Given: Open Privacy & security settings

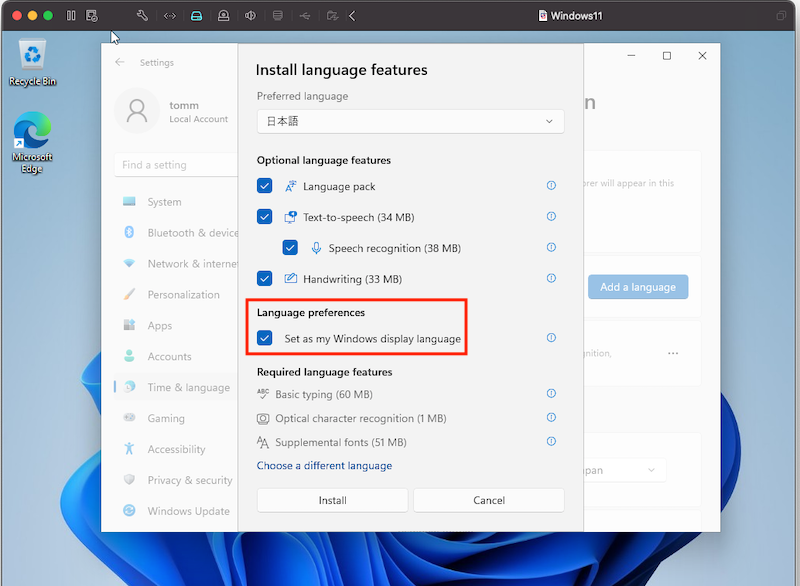Looking at the screenshot, I should click(x=176, y=480).
